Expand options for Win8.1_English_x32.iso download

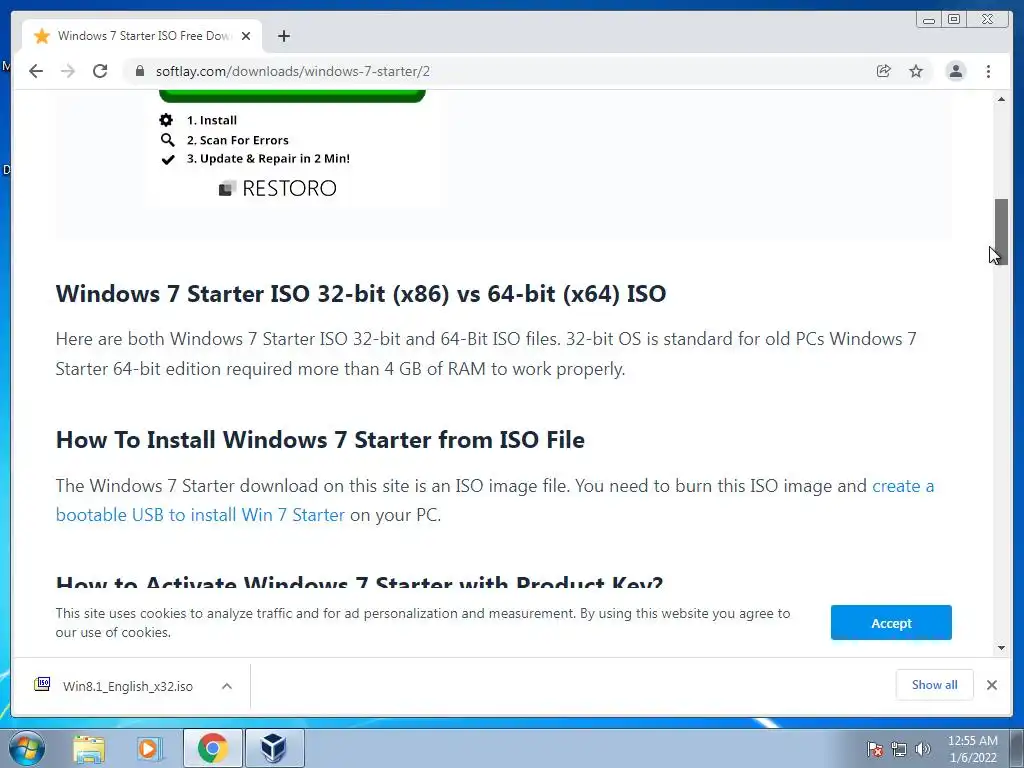(227, 686)
